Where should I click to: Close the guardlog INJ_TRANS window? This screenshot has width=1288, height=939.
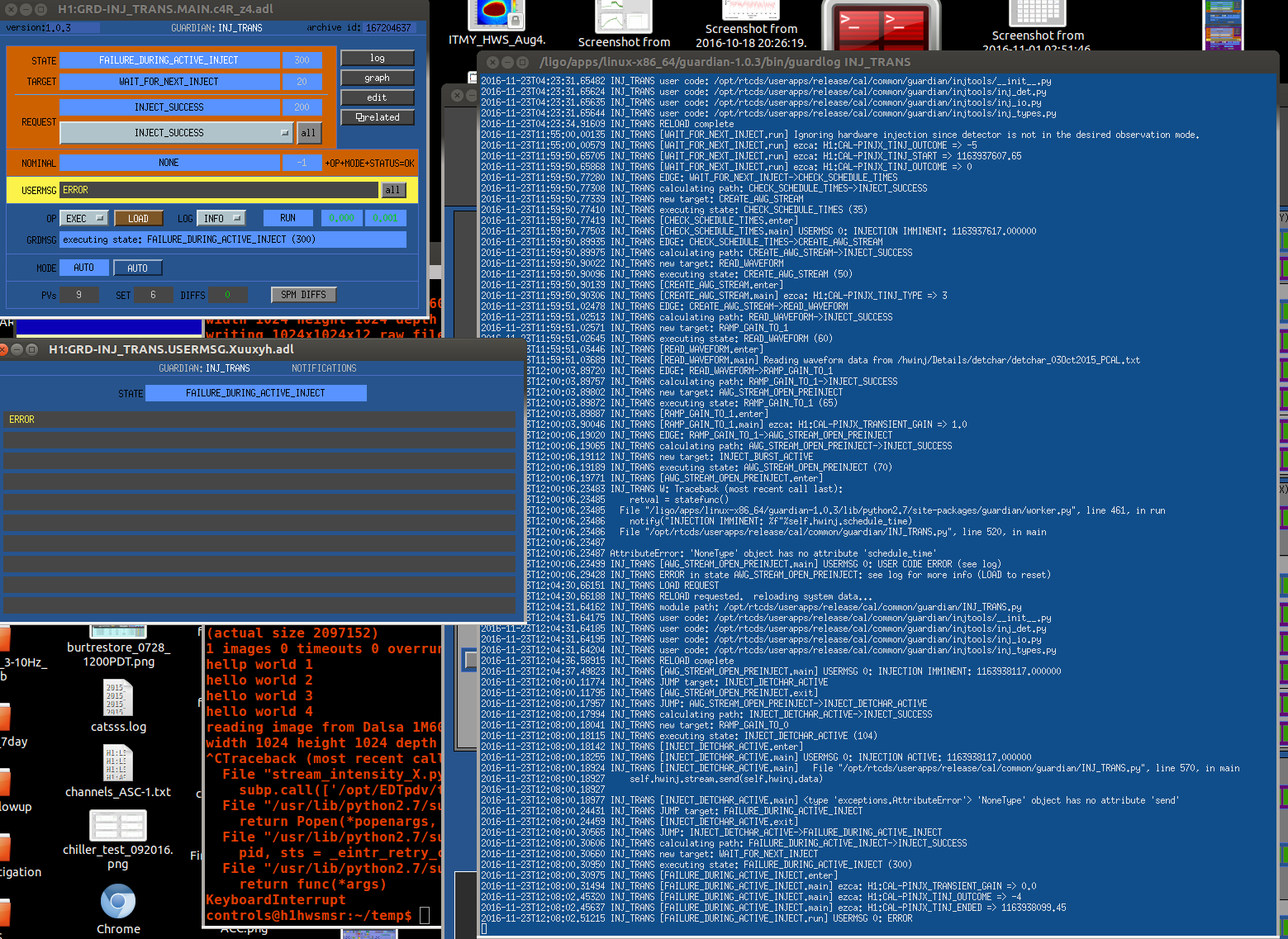click(x=492, y=62)
